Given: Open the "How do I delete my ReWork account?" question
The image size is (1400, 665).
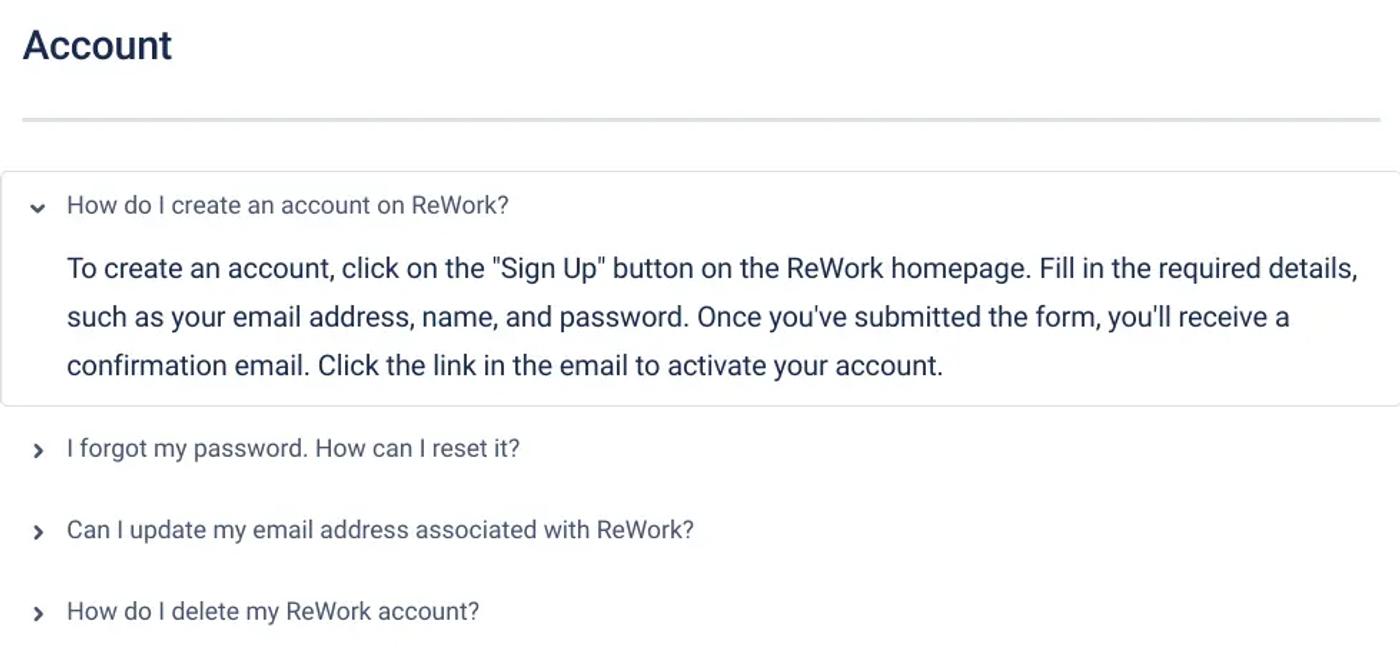Looking at the screenshot, I should click(273, 611).
